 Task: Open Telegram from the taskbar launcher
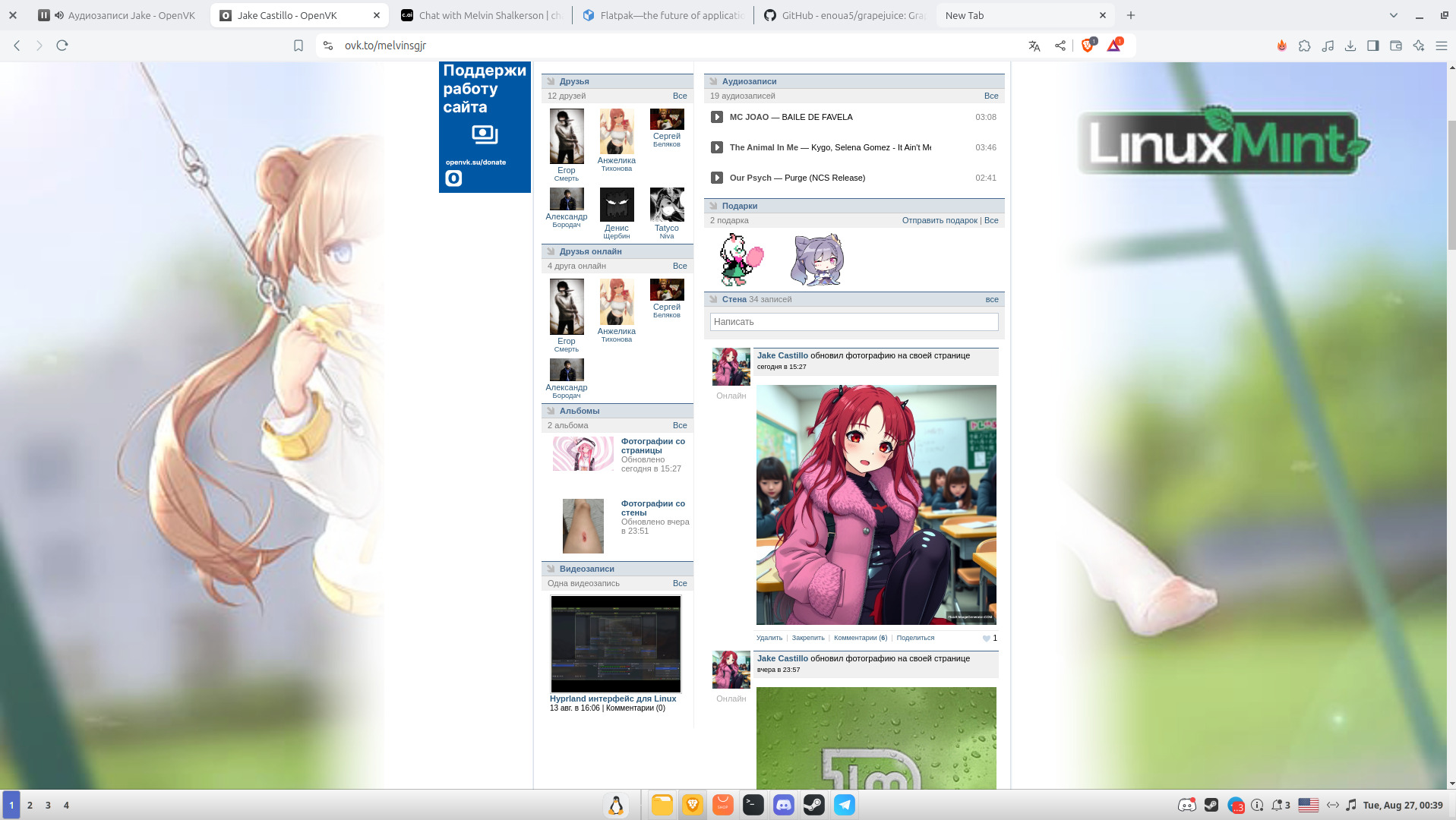(844, 805)
